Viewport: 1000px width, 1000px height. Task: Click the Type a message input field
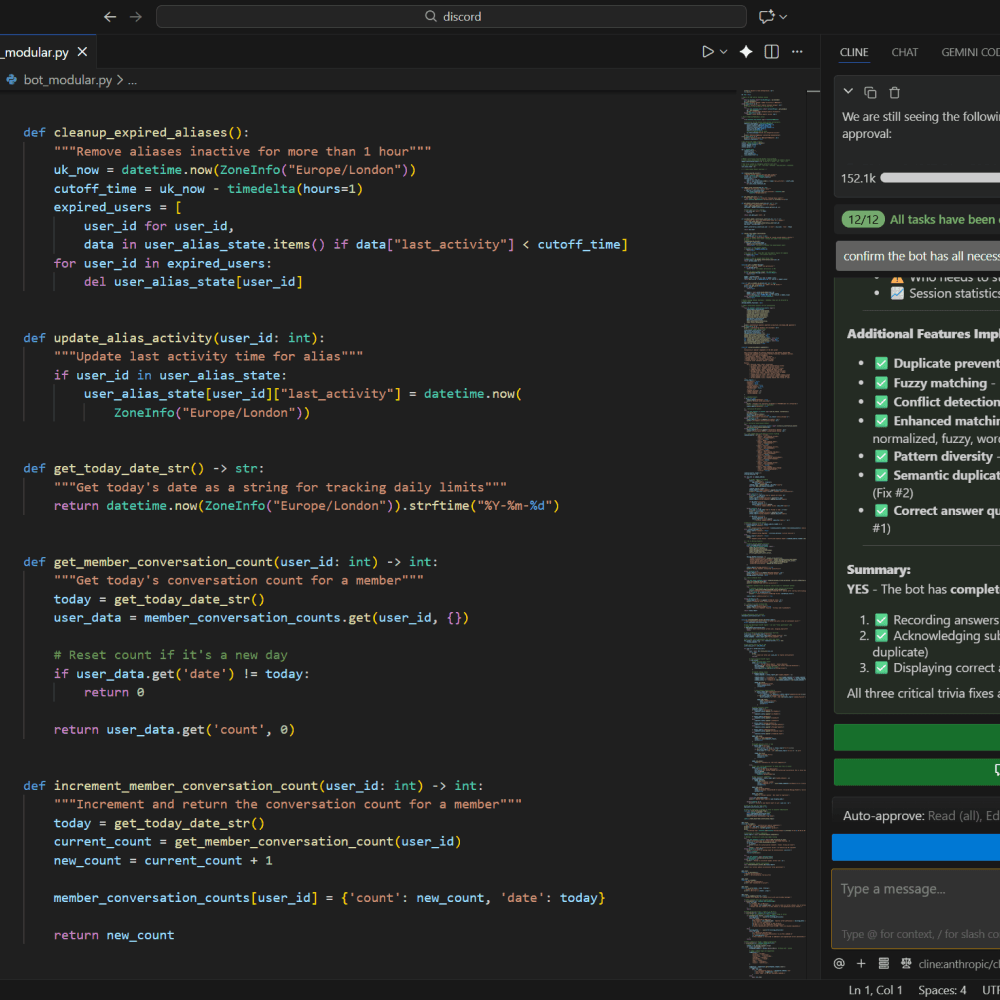pos(915,890)
